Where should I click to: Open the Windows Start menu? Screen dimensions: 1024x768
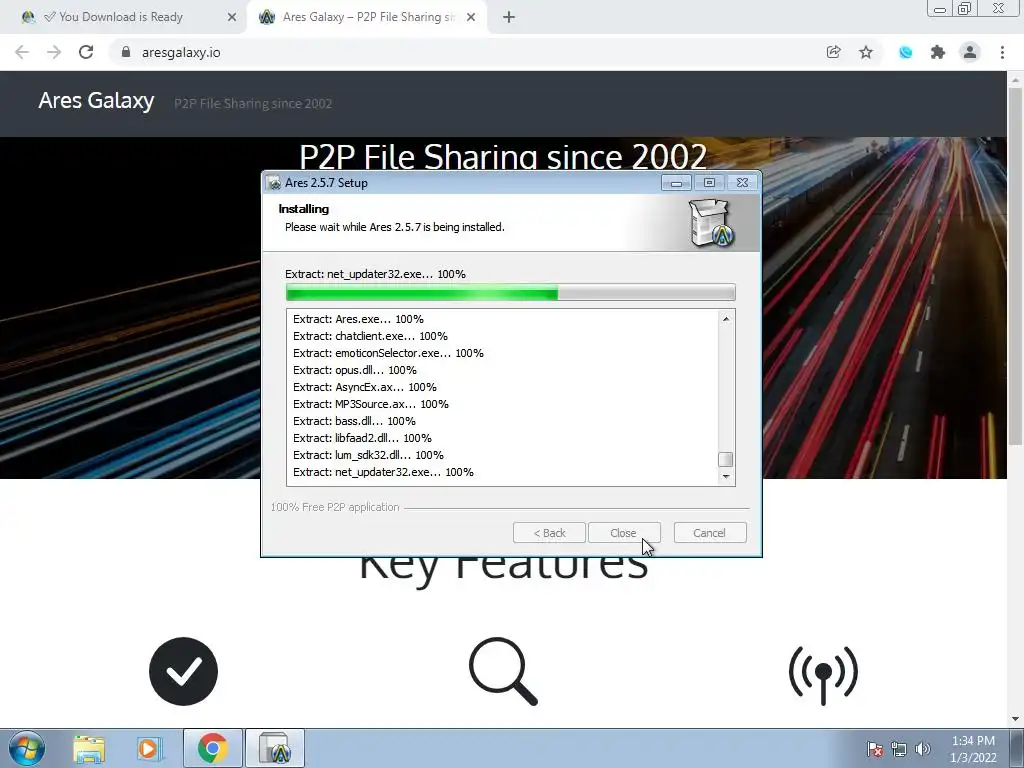tap(27, 748)
